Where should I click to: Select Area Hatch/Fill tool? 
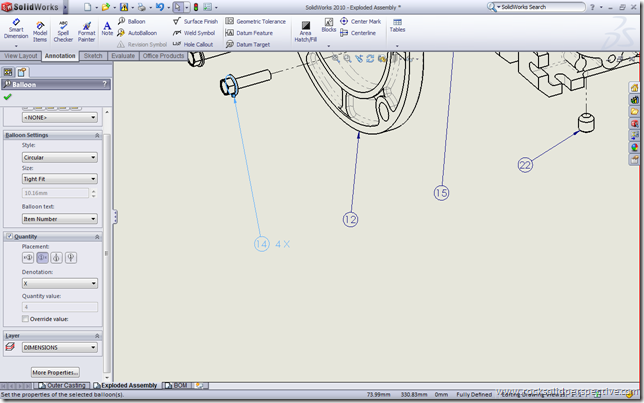pos(306,32)
